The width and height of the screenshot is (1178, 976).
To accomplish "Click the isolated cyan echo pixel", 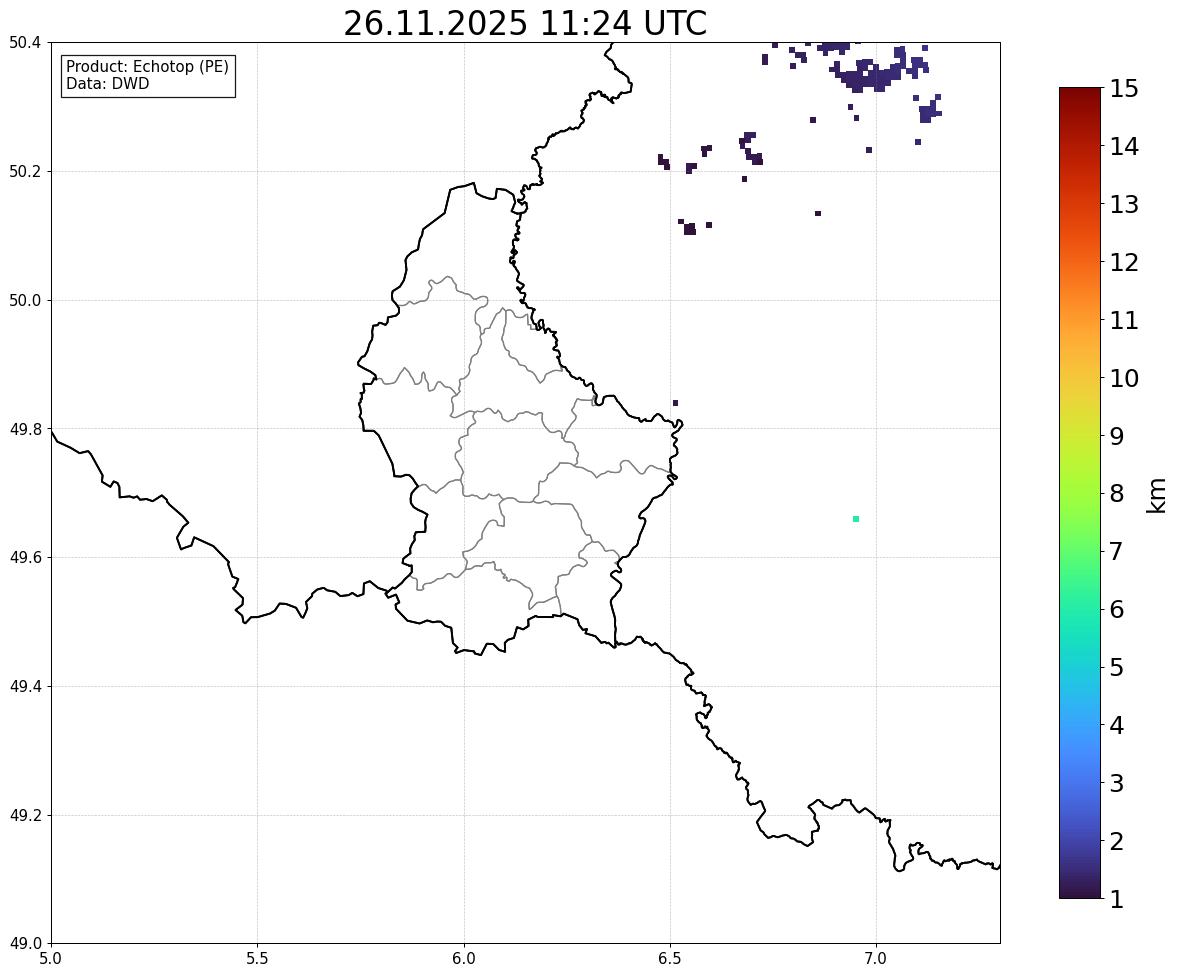I will (x=856, y=519).
